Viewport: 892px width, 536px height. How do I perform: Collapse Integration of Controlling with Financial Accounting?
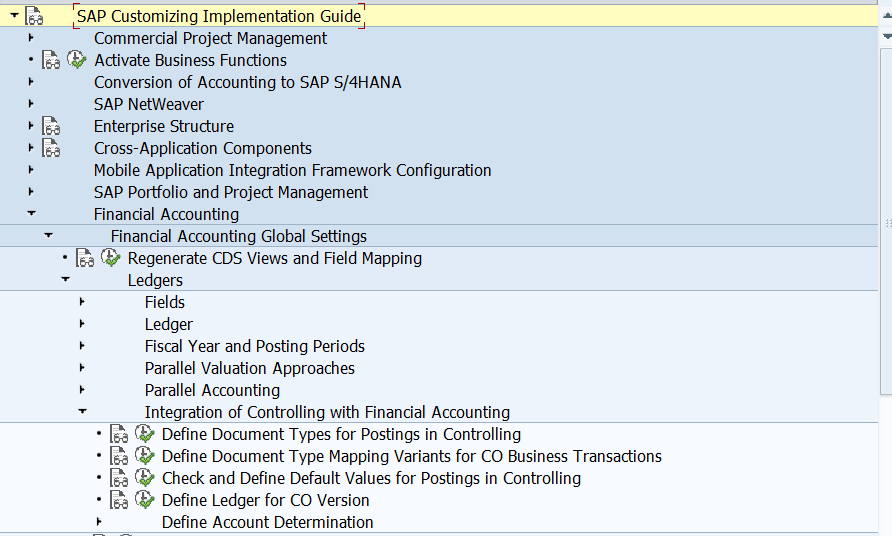(82, 411)
